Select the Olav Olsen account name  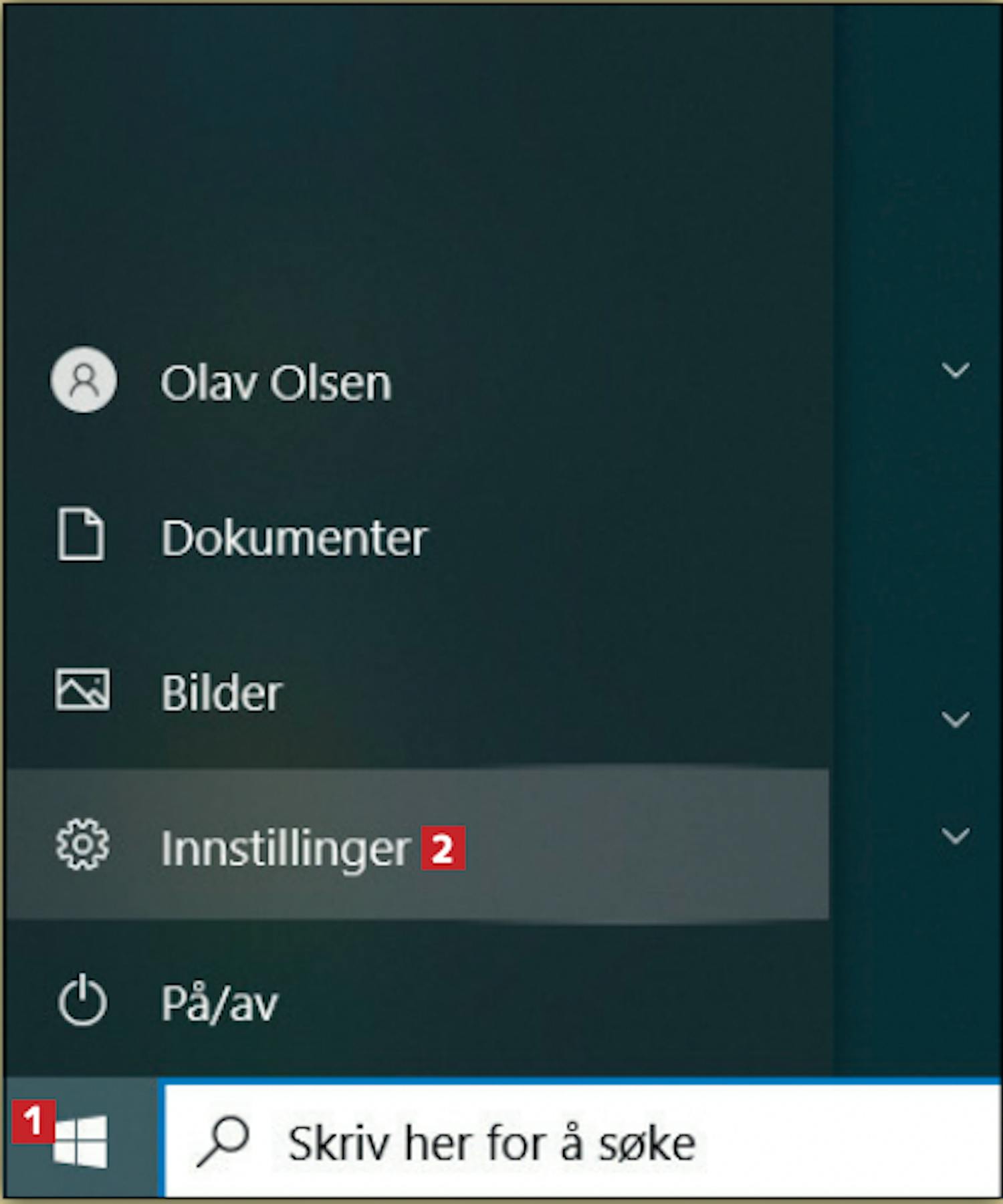pos(275,384)
